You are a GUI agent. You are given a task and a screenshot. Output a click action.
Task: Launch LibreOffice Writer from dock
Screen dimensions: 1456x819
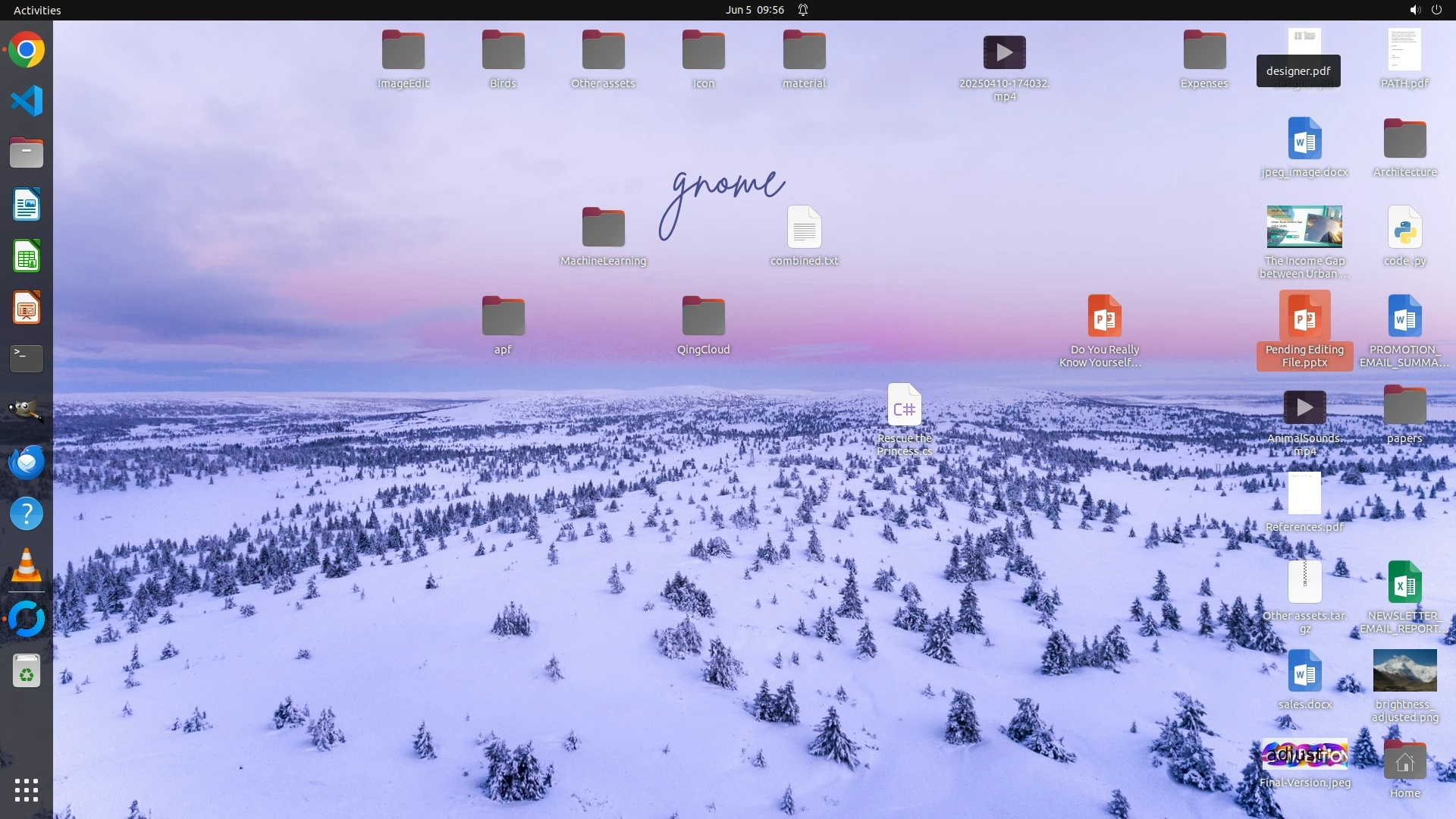pyautogui.click(x=27, y=205)
